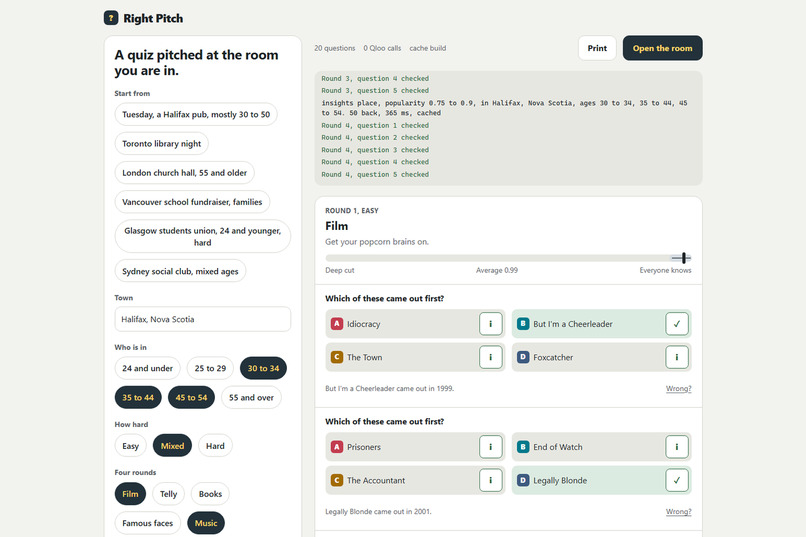Open info for The Accountant answer

coord(490,480)
